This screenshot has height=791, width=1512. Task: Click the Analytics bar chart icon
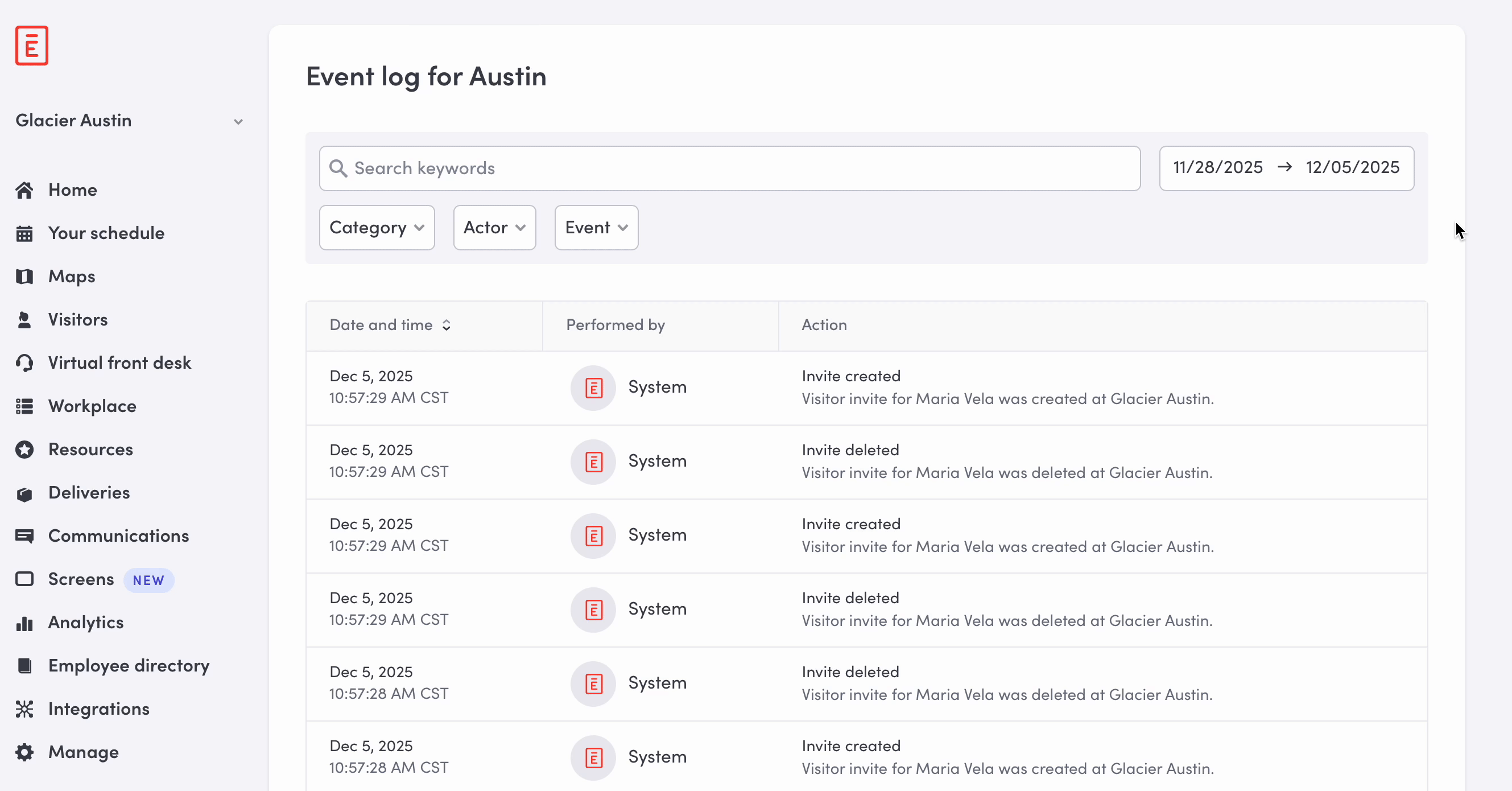point(24,623)
